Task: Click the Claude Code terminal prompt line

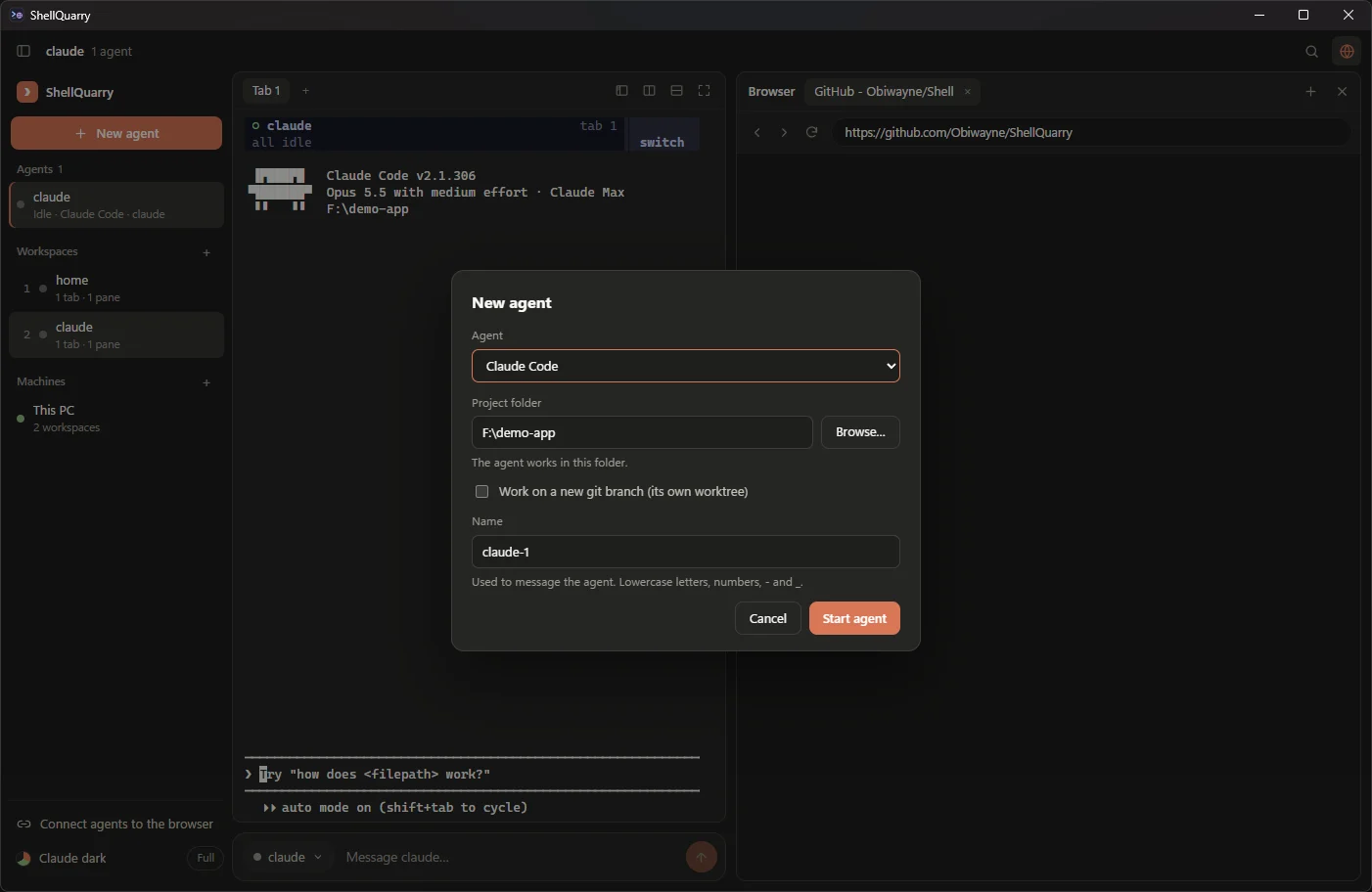Action: [472, 775]
